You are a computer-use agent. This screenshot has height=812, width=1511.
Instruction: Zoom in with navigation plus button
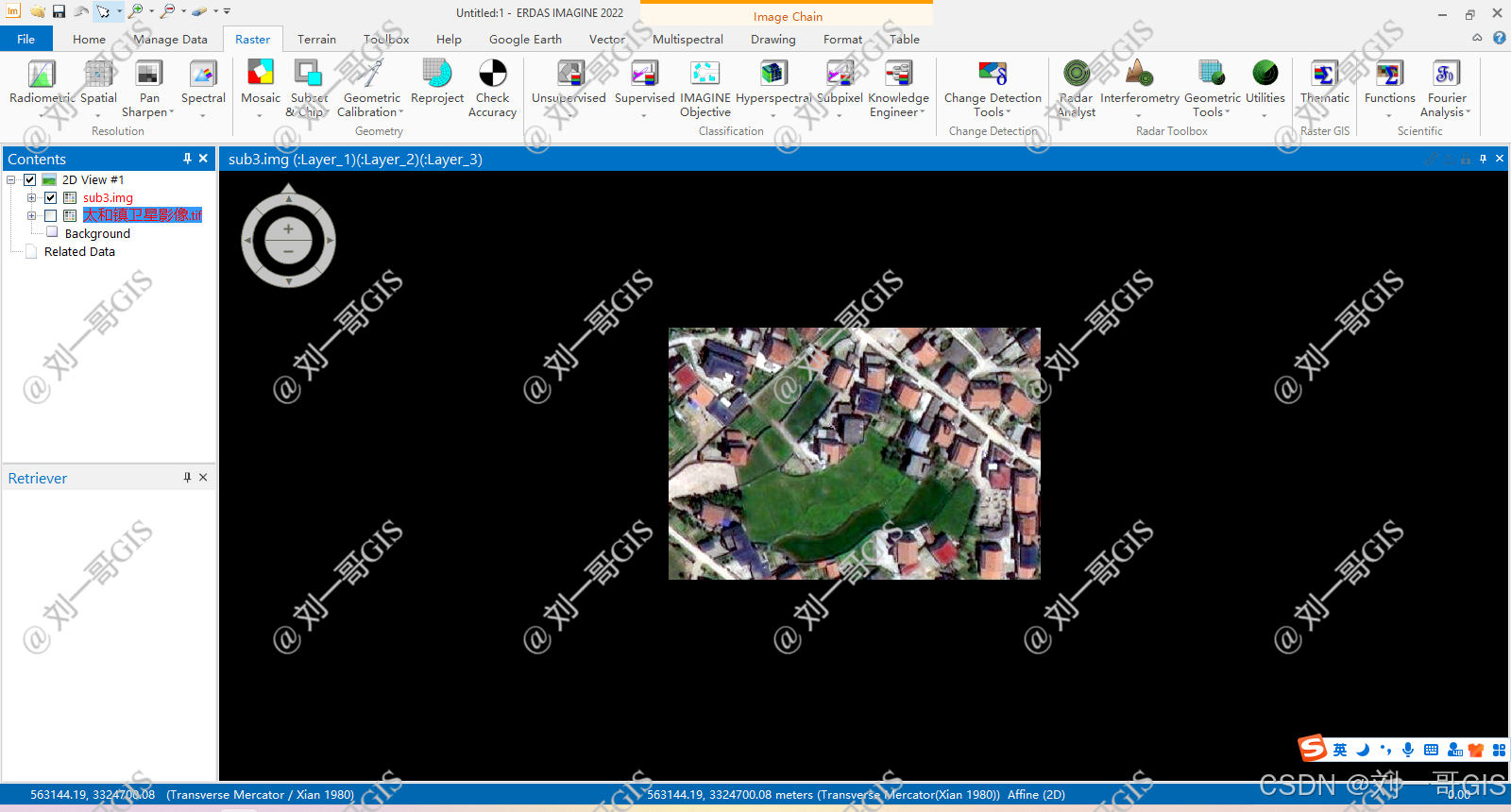(288, 229)
